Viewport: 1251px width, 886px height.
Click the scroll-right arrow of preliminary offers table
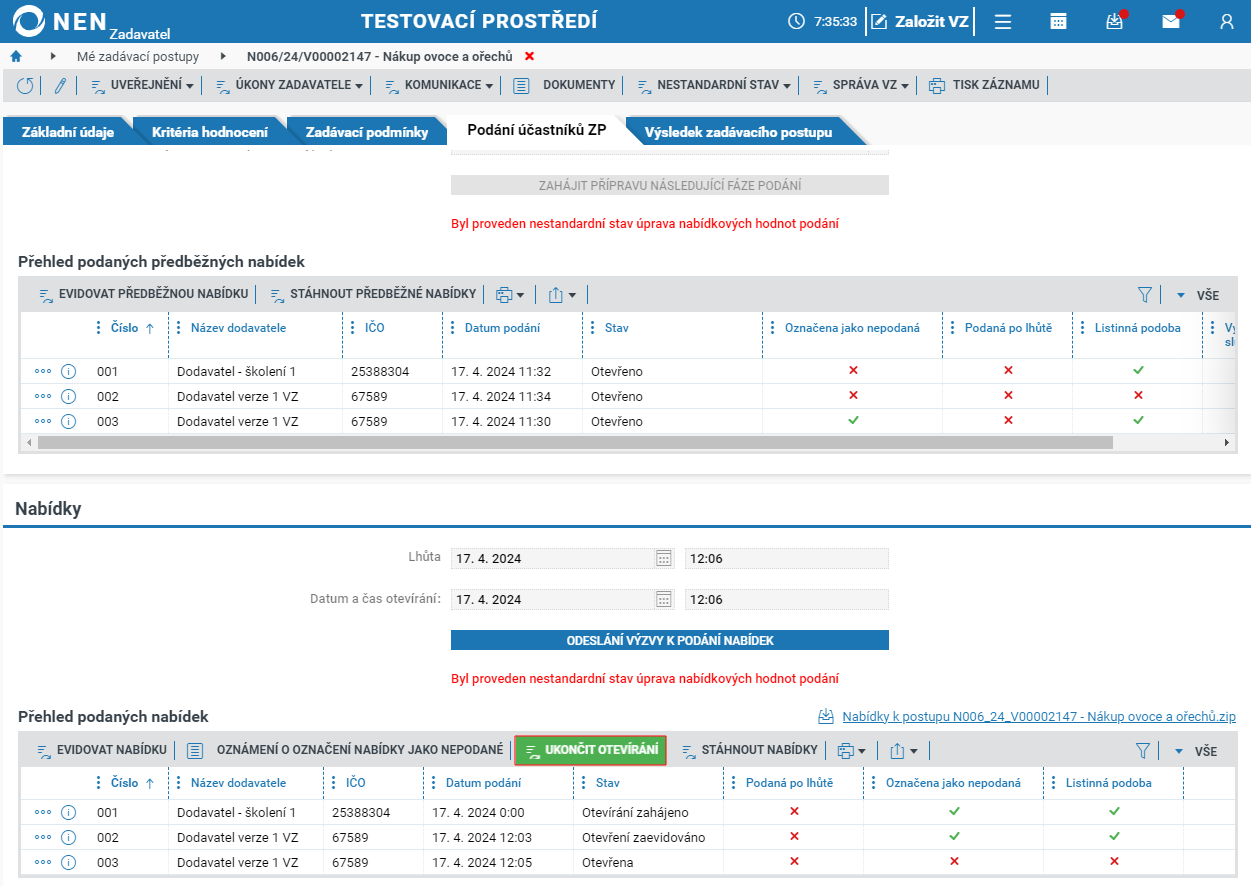[1227, 442]
